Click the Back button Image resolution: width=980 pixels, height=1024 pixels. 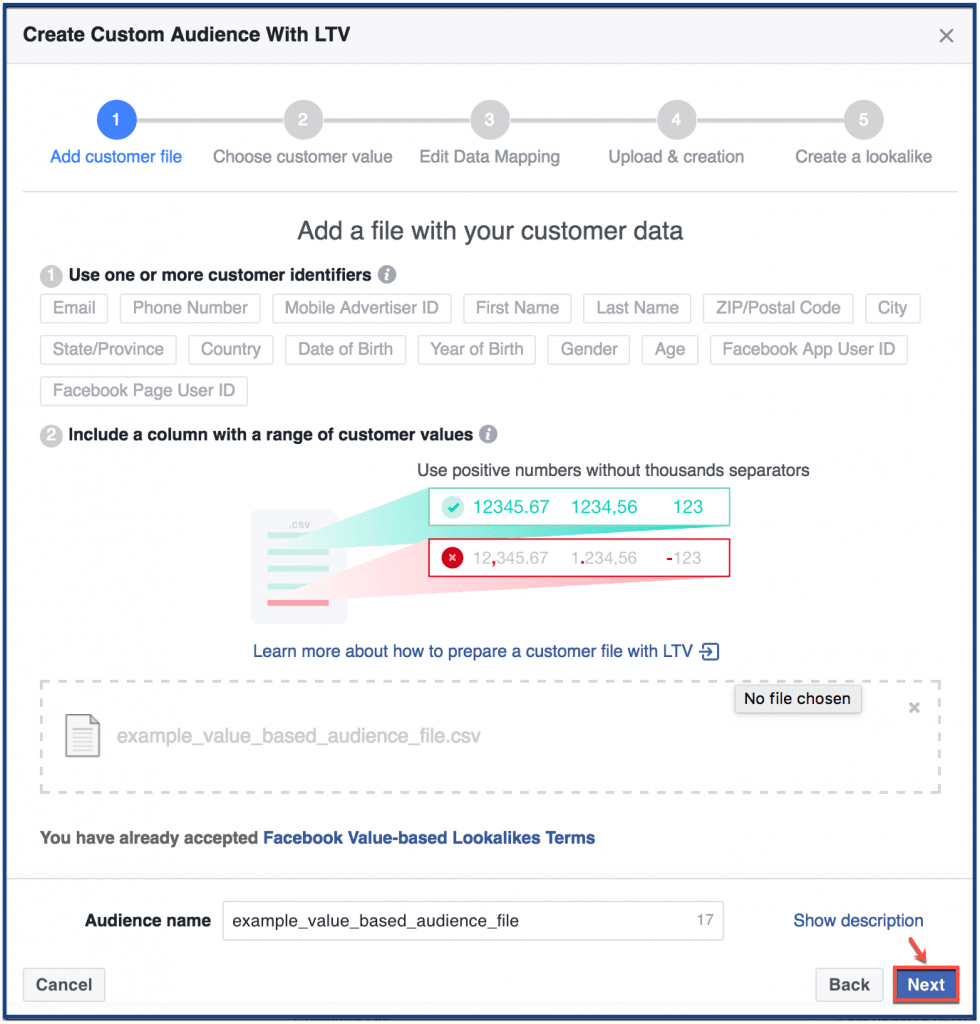pos(849,984)
